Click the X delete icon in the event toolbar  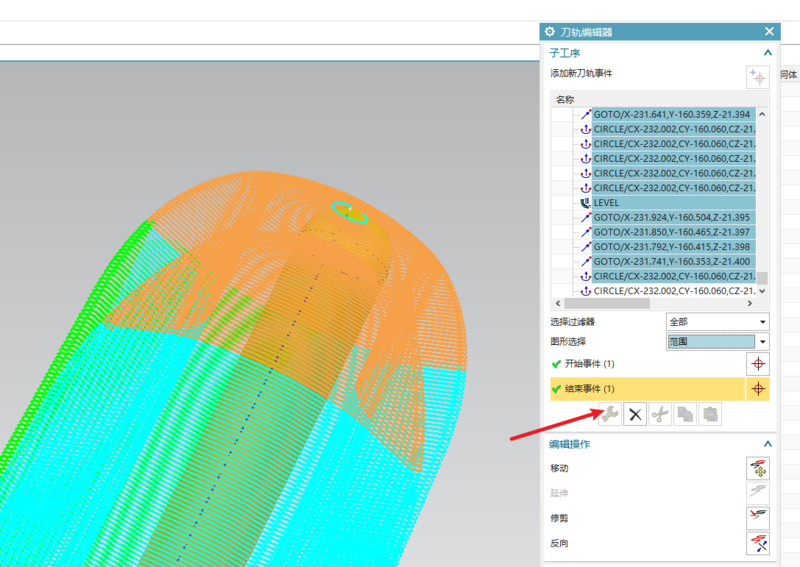(x=634, y=414)
